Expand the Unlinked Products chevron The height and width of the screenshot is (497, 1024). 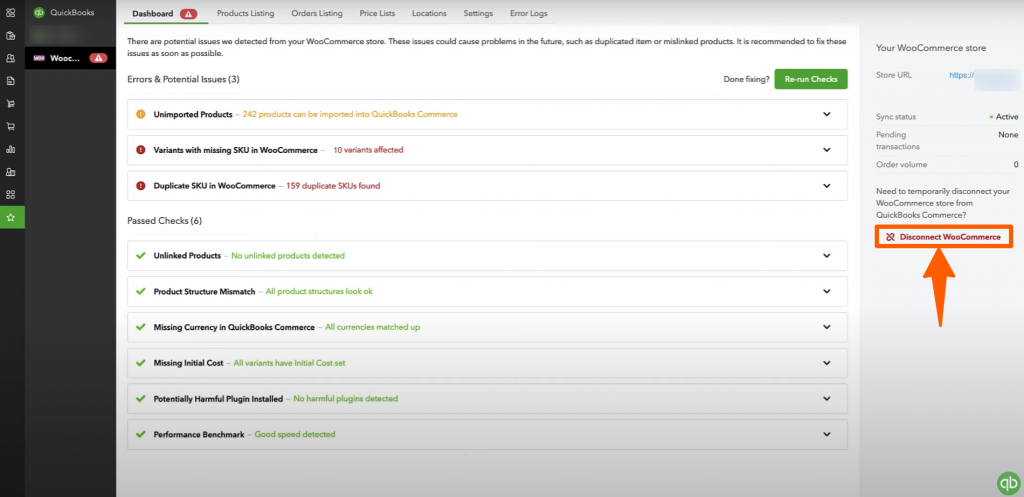point(827,255)
